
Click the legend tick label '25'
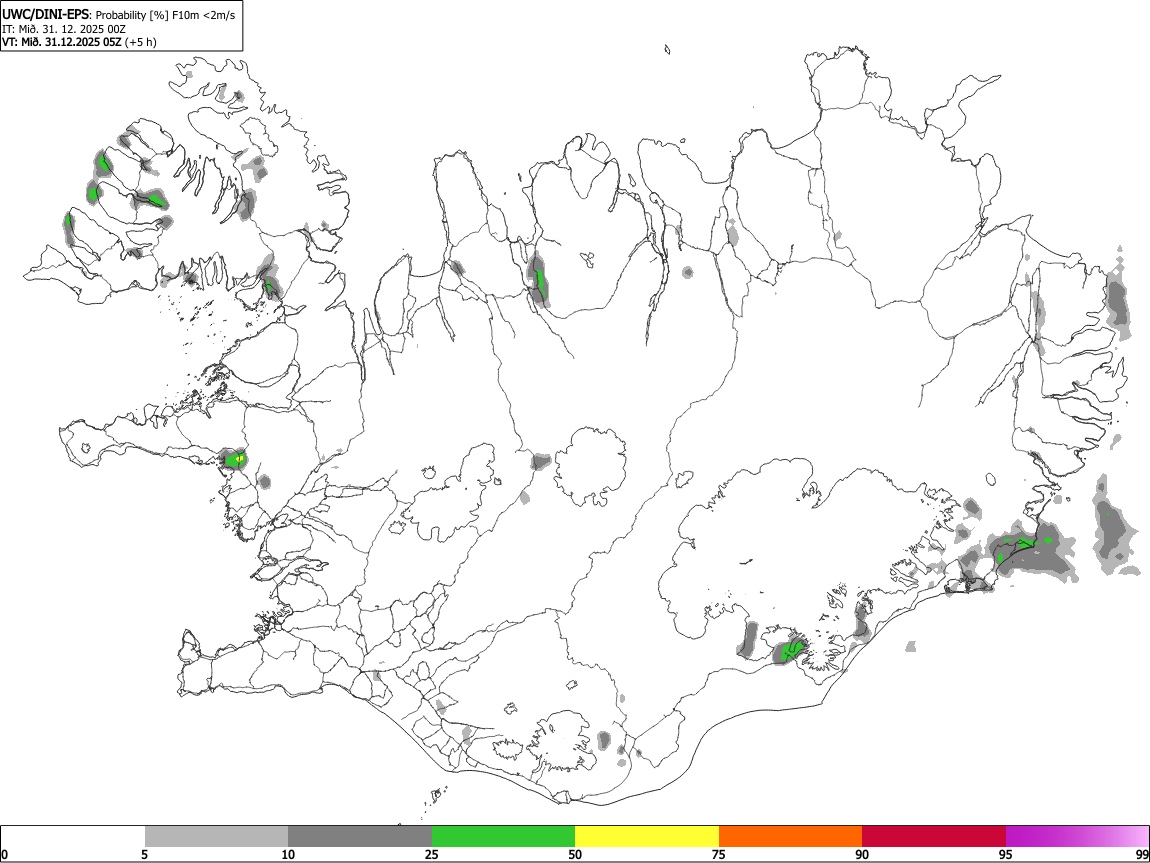point(432,855)
